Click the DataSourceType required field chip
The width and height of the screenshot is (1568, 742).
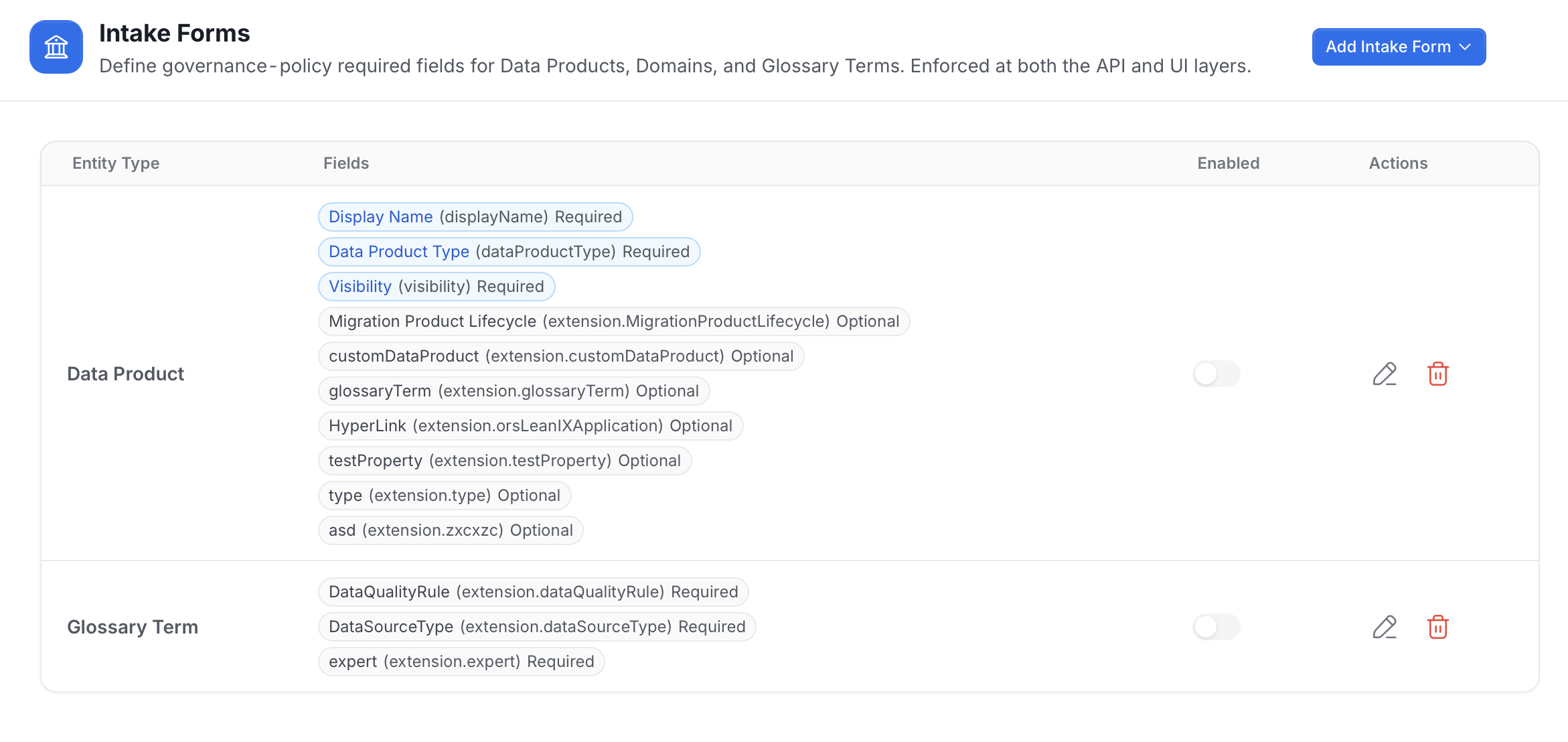(537, 627)
